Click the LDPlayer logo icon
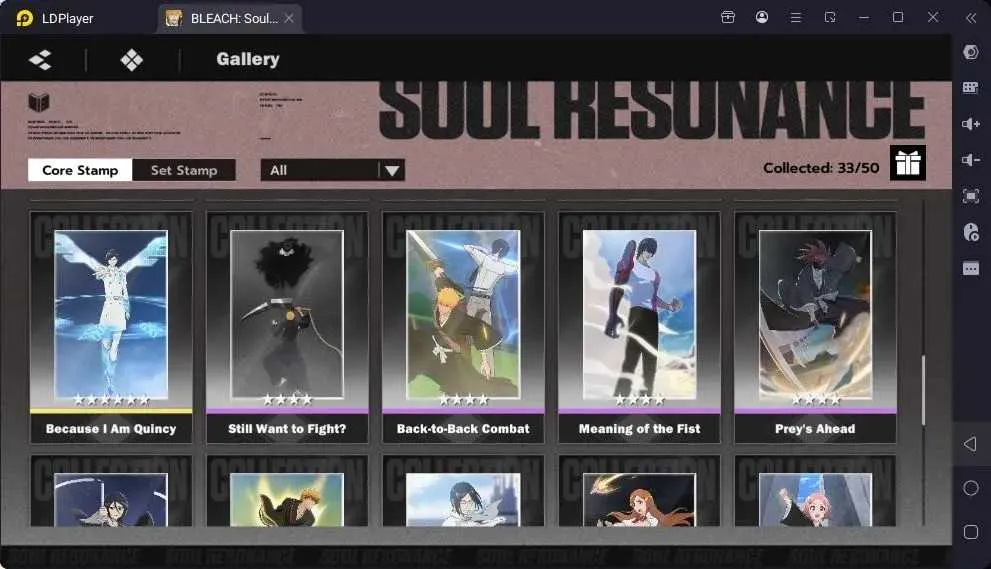991x569 pixels. tap(24, 18)
